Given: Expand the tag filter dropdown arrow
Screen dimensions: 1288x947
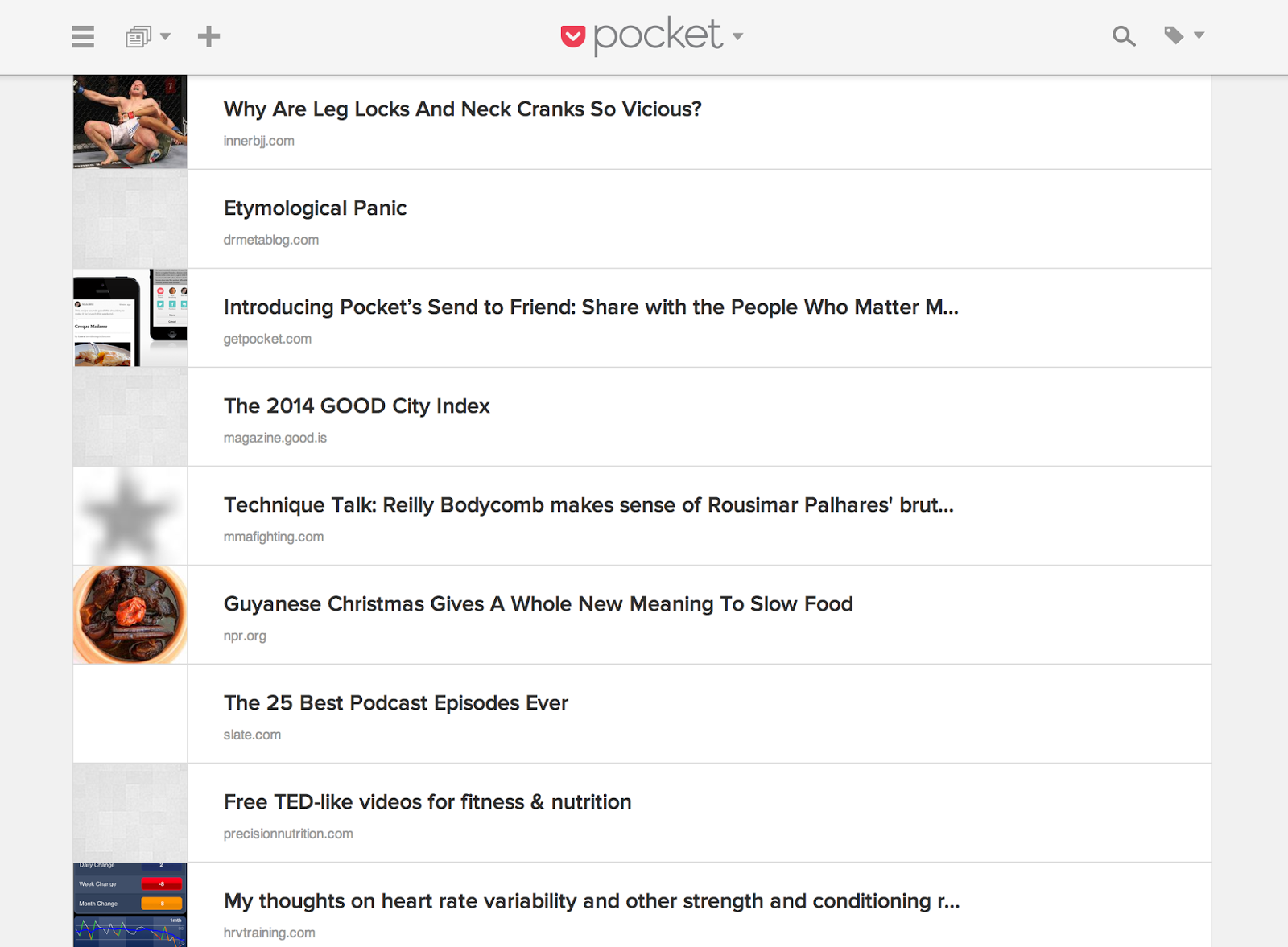Looking at the screenshot, I should point(1199,35).
